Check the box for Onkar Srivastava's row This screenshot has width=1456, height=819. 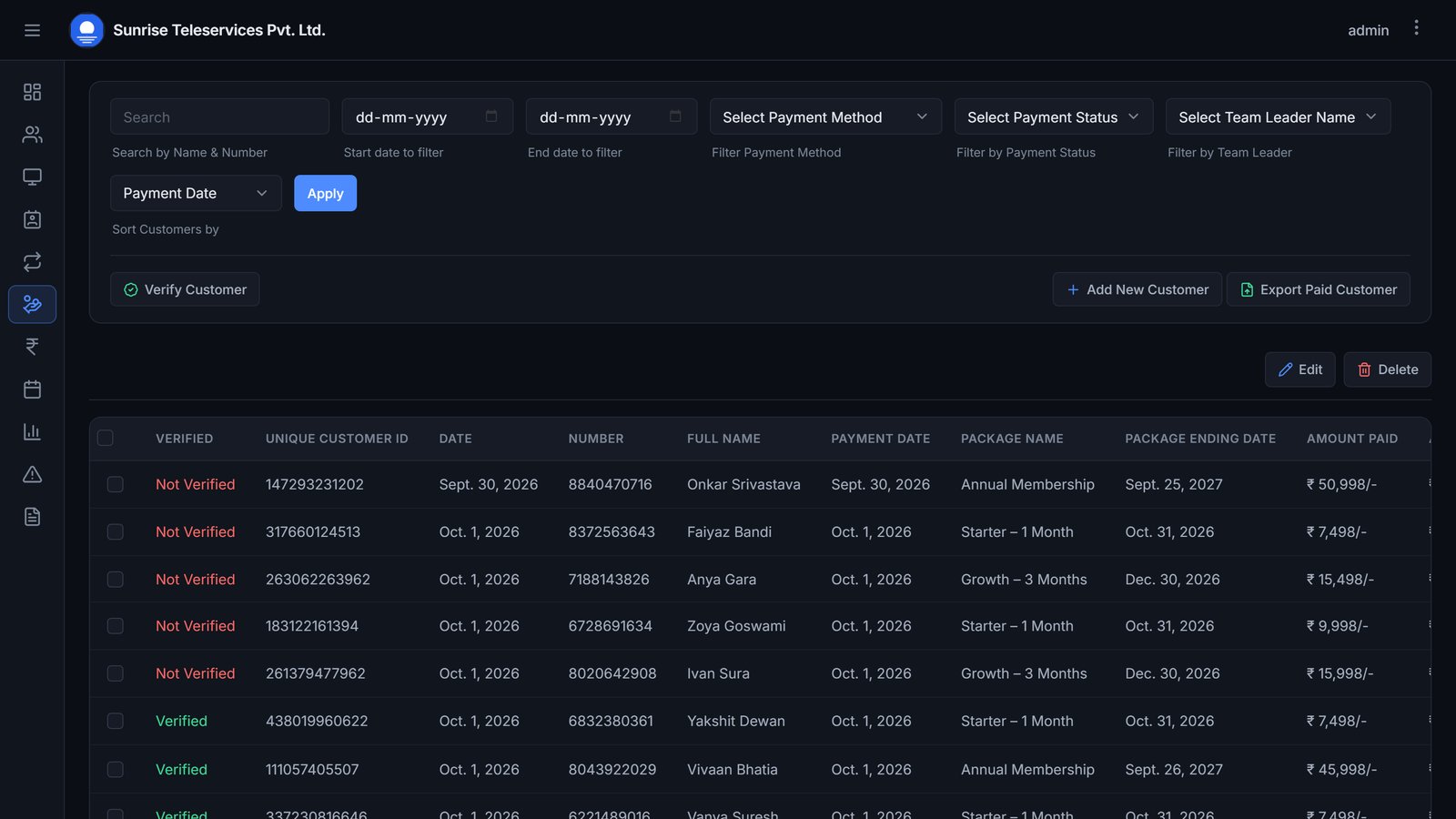115,484
